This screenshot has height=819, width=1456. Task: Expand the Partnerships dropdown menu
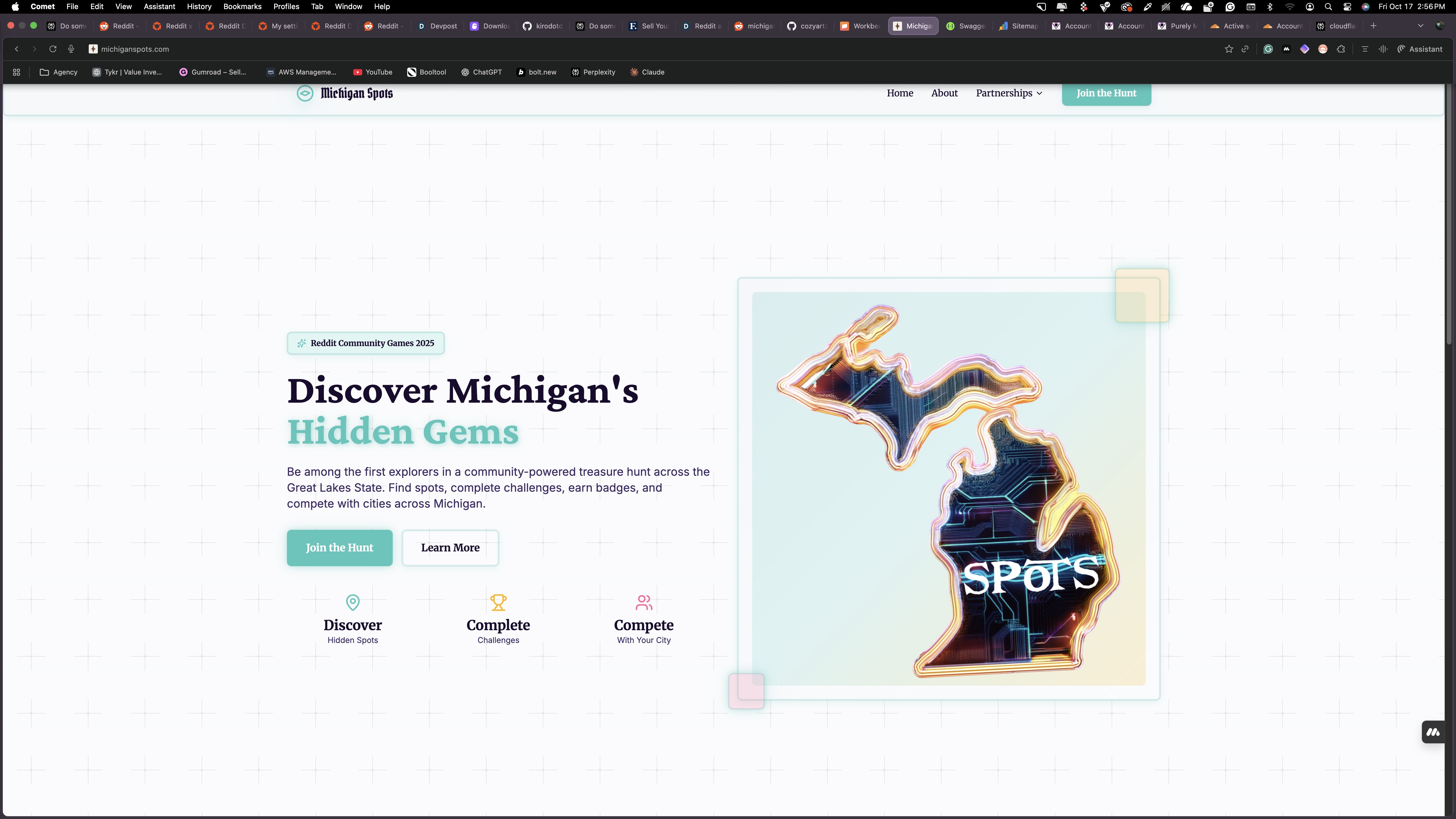pos(1009,93)
